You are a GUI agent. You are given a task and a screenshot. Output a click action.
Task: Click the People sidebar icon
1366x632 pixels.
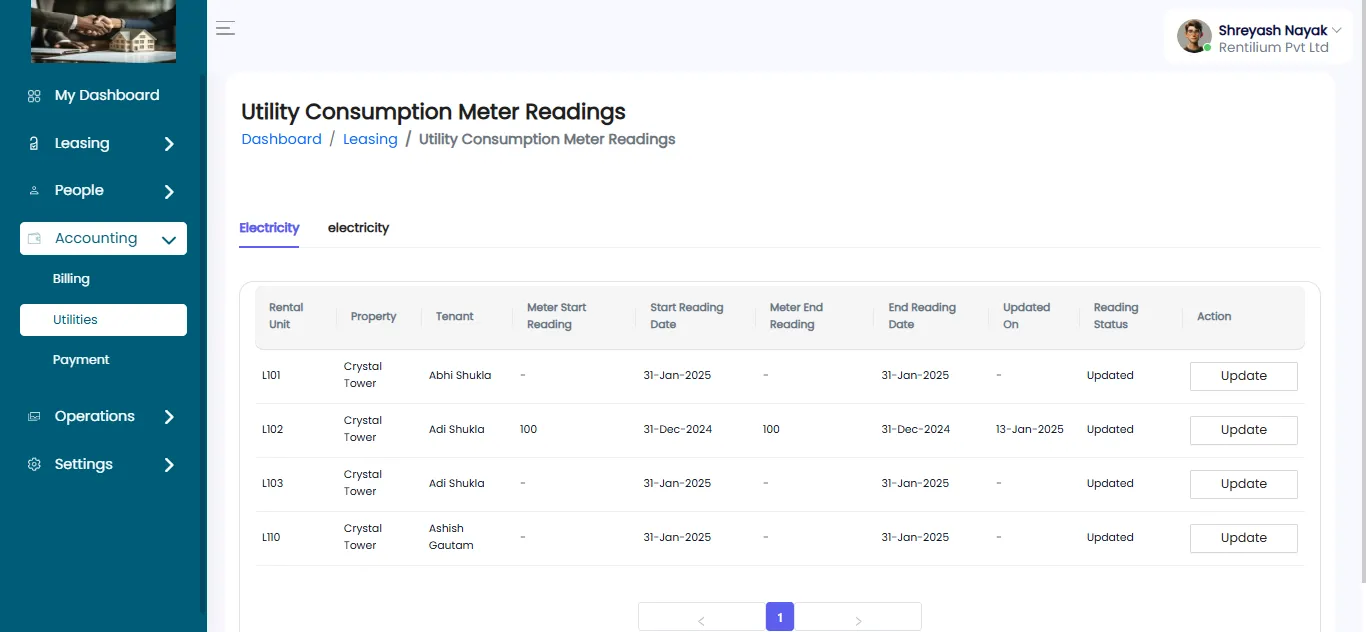pyautogui.click(x=34, y=191)
